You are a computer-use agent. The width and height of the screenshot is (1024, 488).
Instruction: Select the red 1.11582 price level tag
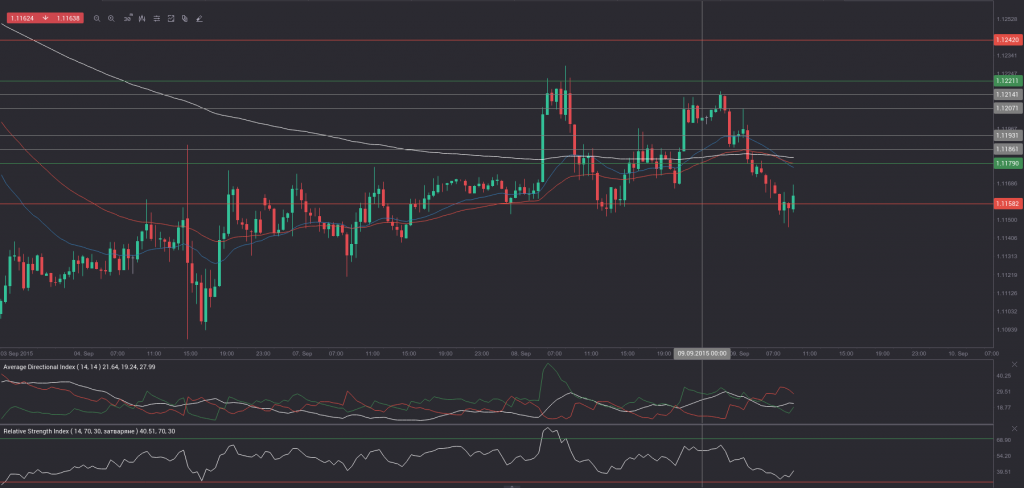(x=1007, y=203)
